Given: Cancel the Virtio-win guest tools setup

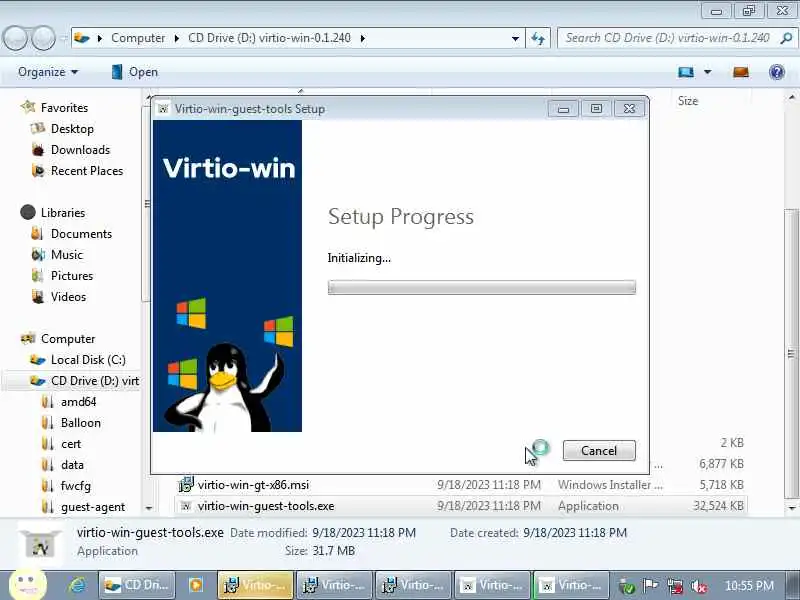Looking at the screenshot, I should tap(599, 451).
